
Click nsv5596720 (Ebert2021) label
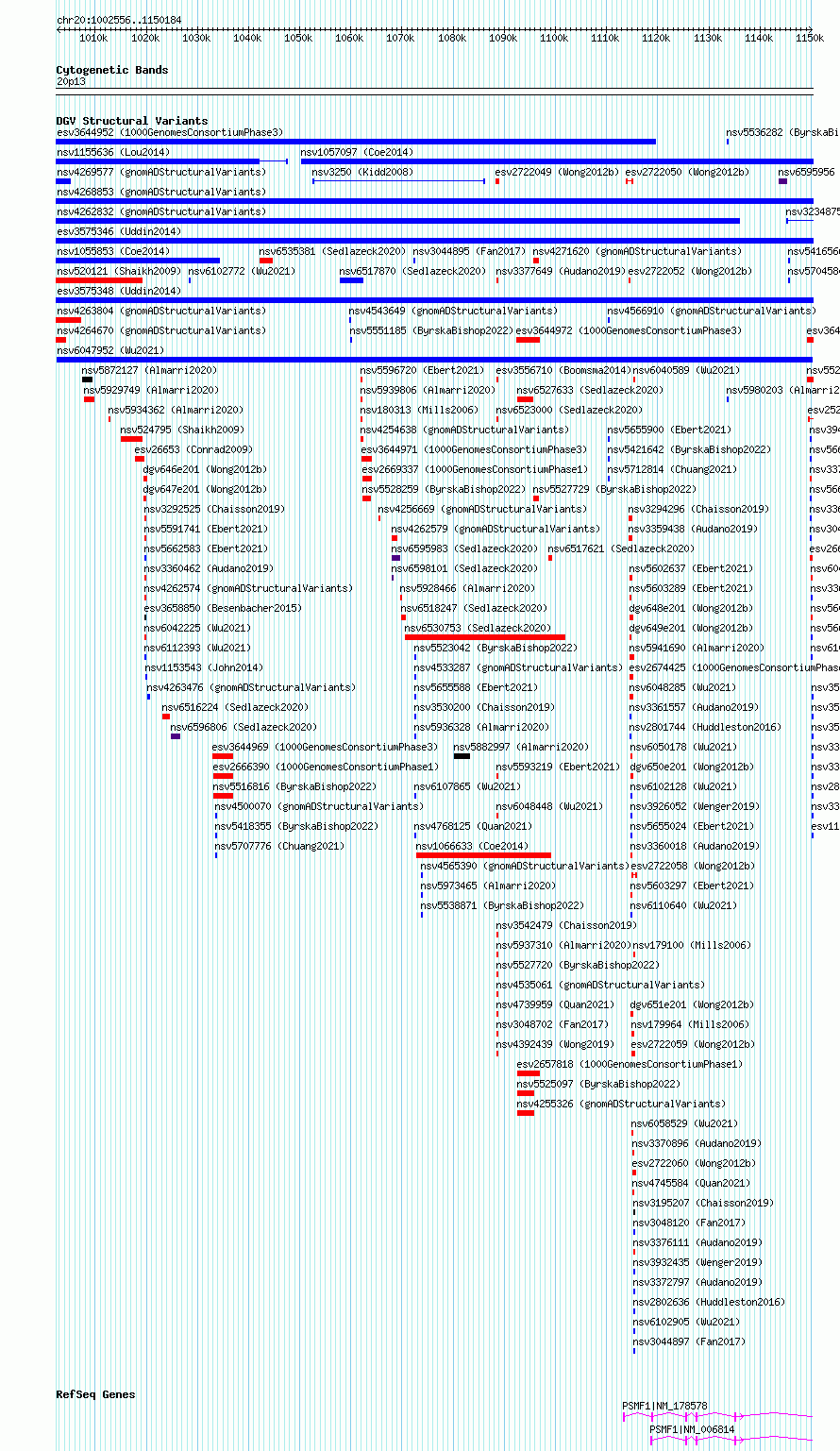(422, 370)
